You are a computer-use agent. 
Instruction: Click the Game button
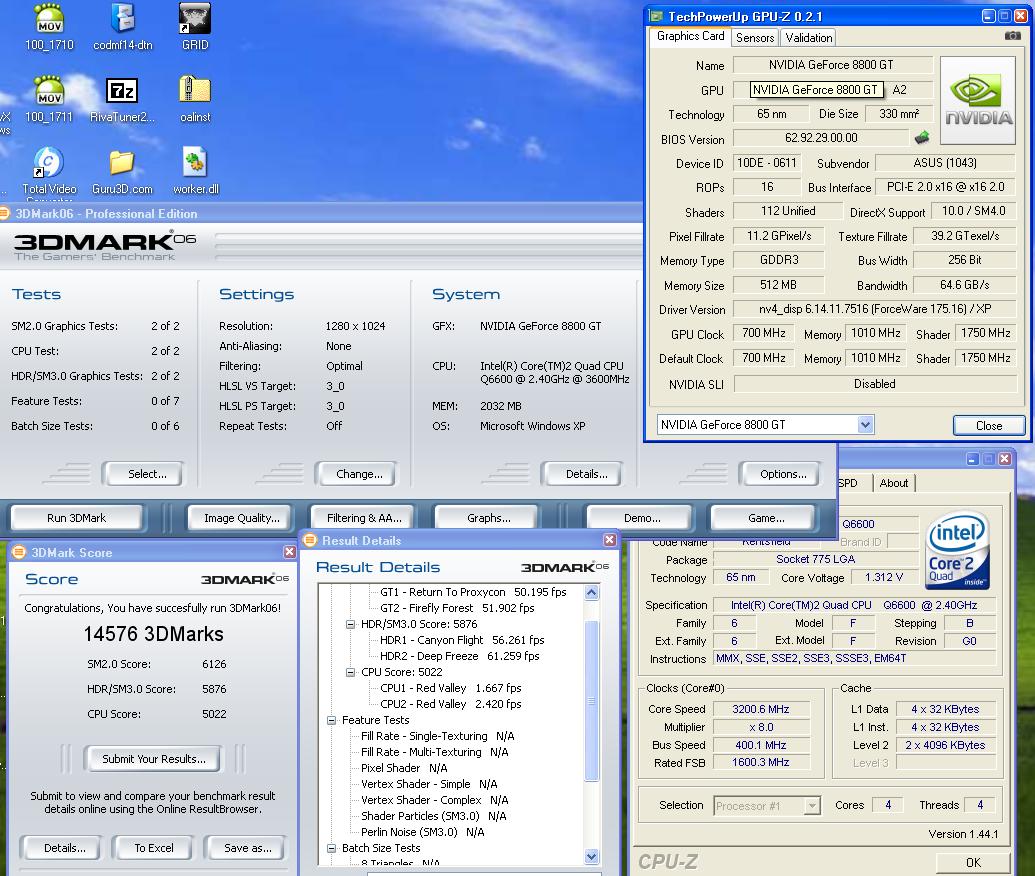[766, 518]
